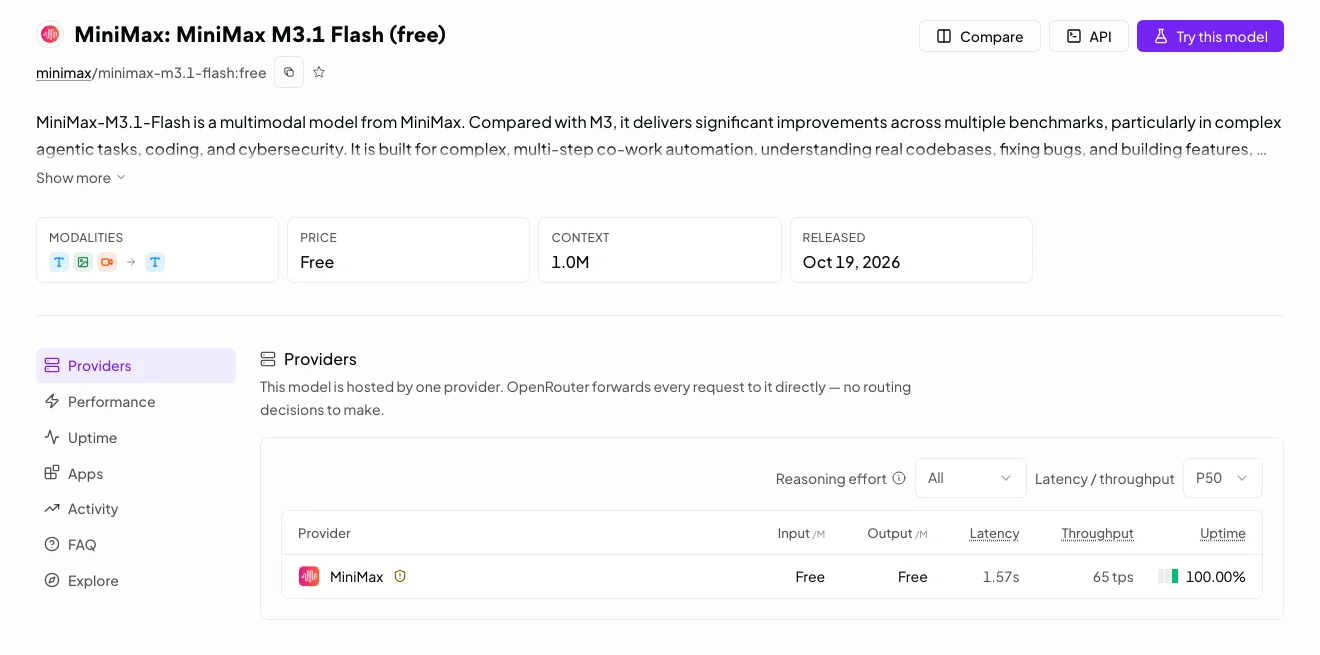Viewport: 1320px width, 655px height.
Task: Copy the model slug with the copy icon
Action: (x=289, y=72)
